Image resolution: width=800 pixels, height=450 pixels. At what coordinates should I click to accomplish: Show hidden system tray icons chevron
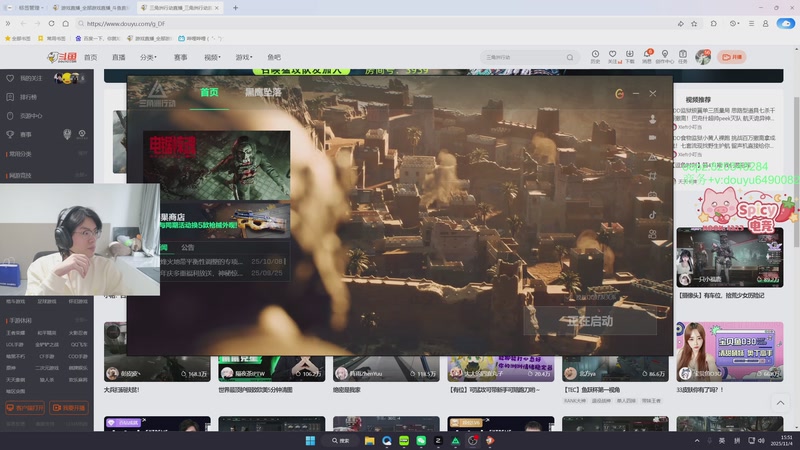pyautogui.click(x=697, y=440)
